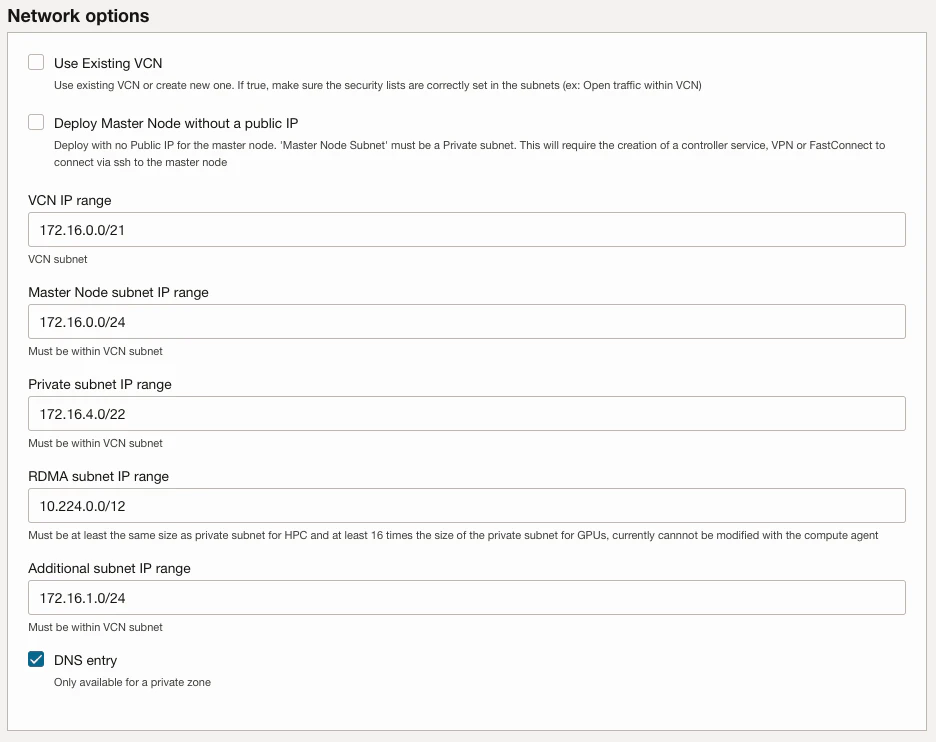Activate the Additional subnet IP range input
Viewport: 936px width, 742px height.
point(466,598)
